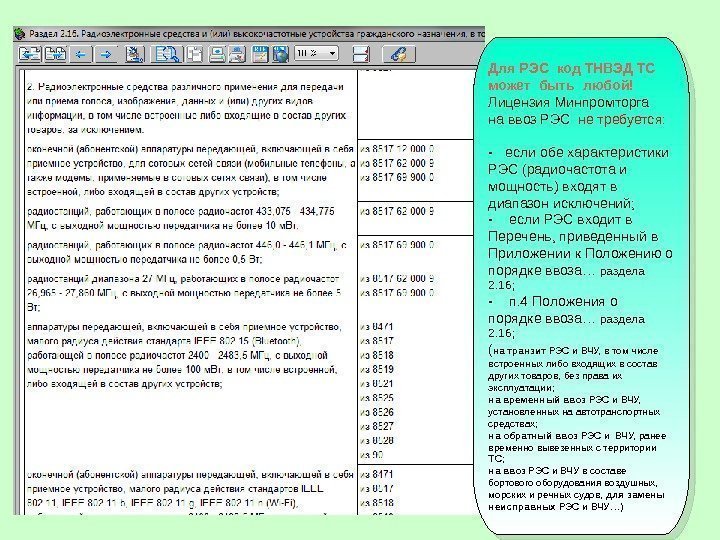Select code 'из 8517 12 000 0'

coord(397,149)
